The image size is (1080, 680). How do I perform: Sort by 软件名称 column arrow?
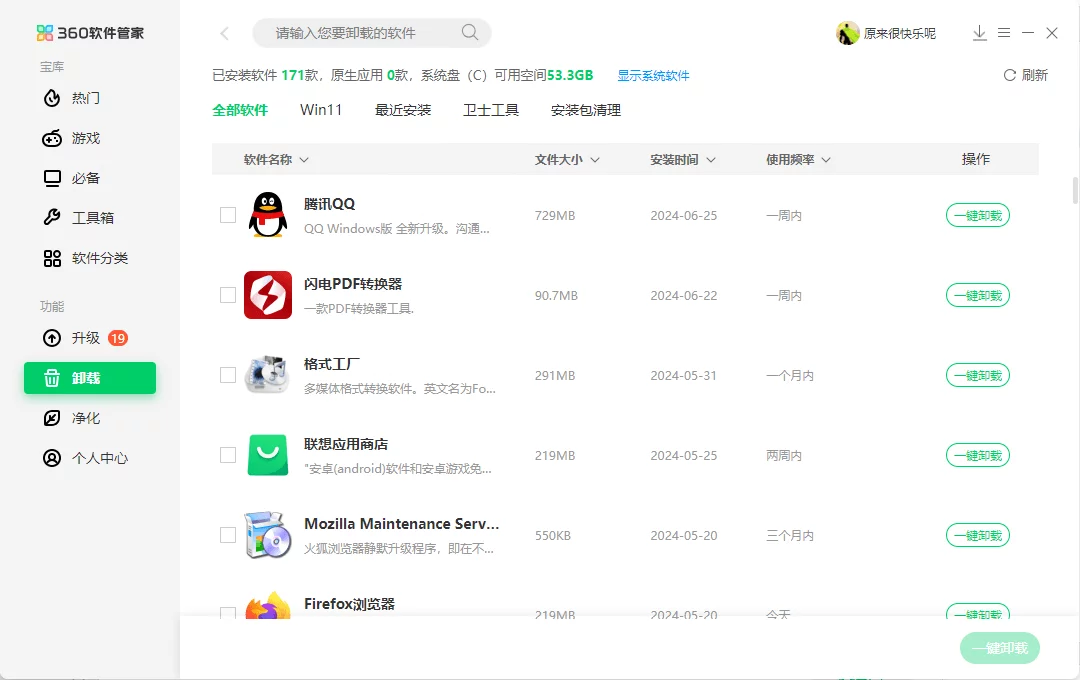304,160
